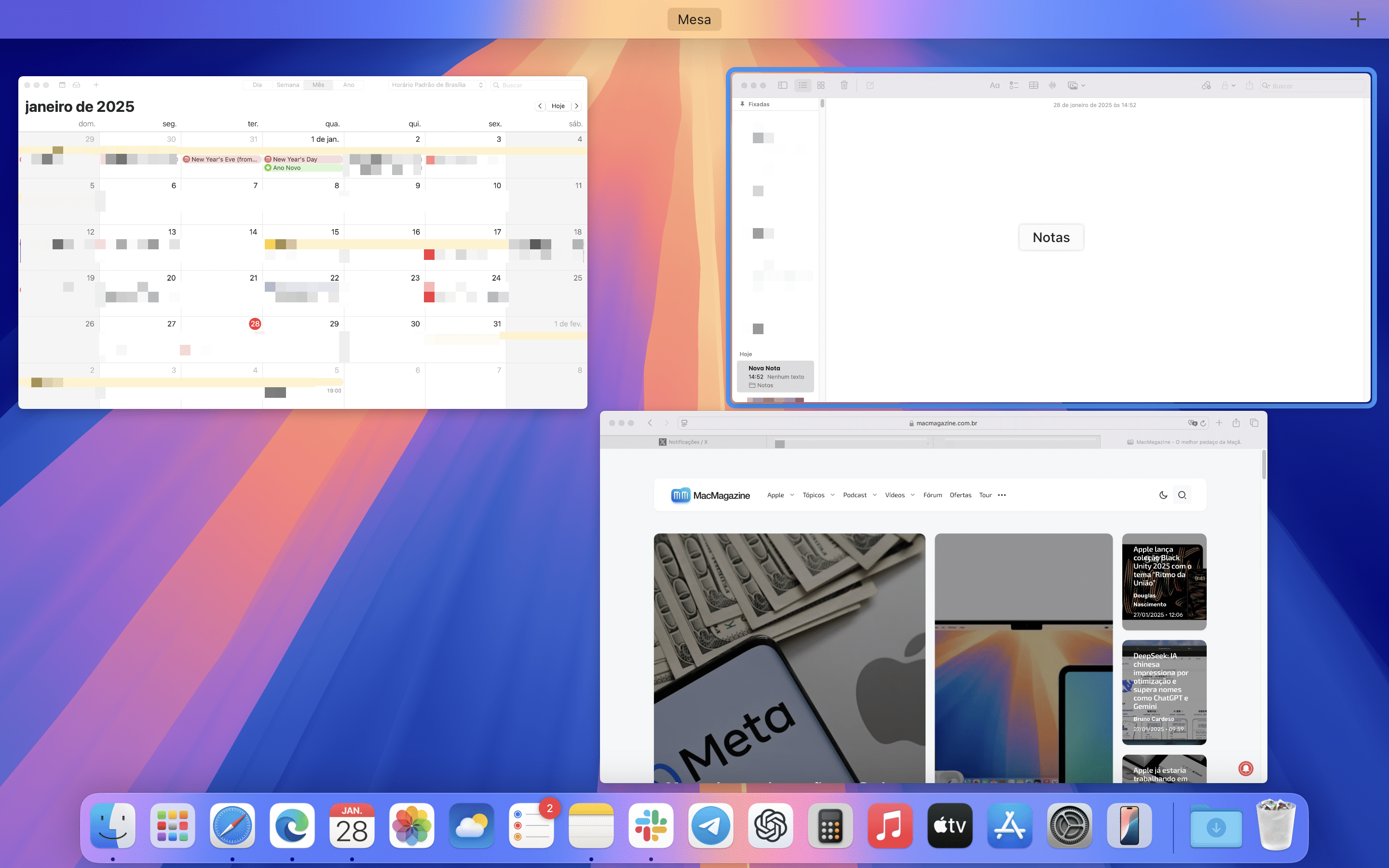Open Telegram from the Dock
1389x868 pixels.
[710, 826]
